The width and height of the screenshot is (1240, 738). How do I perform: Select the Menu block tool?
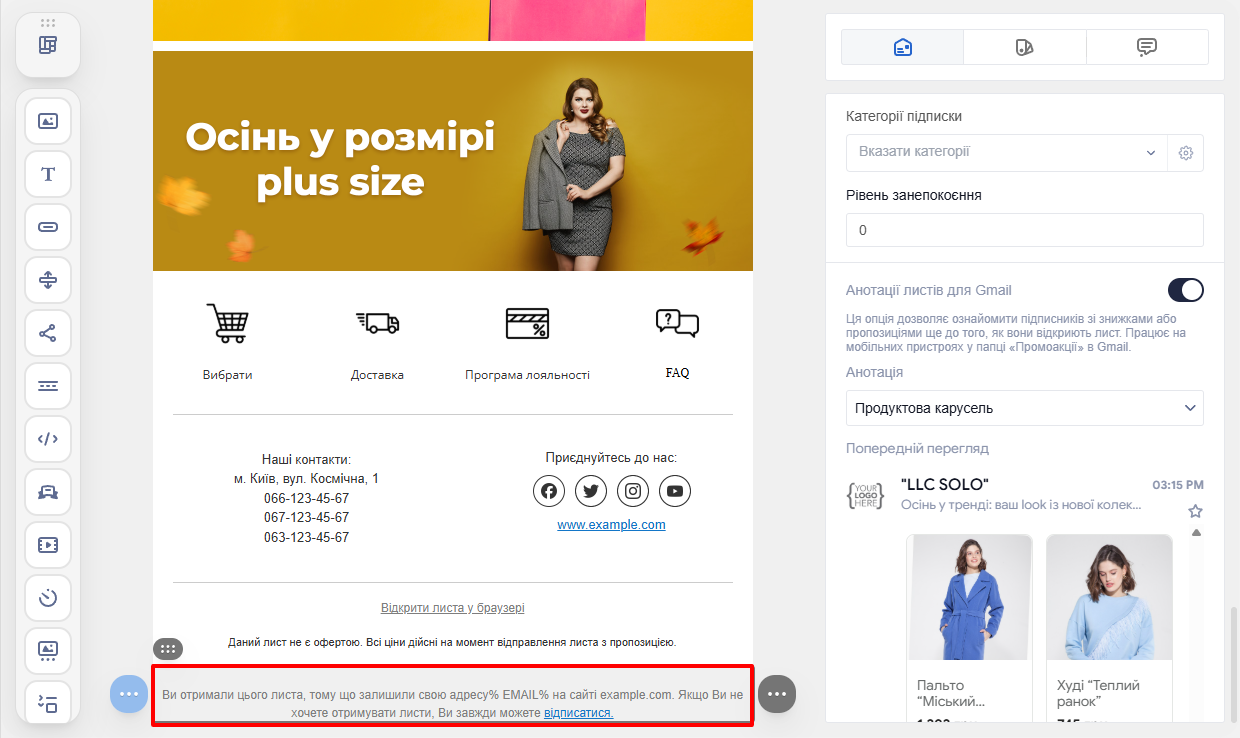click(48, 386)
